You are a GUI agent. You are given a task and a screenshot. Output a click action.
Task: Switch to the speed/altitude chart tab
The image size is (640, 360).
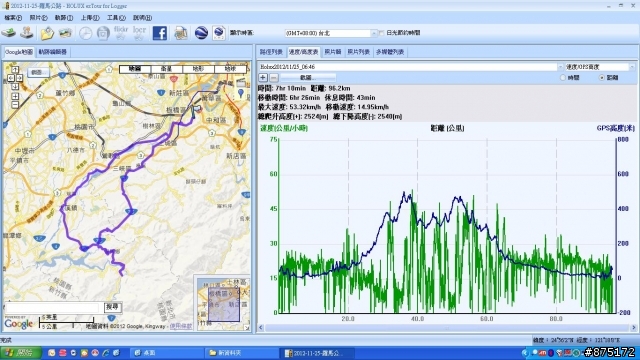pyautogui.click(x=303, y=52)
